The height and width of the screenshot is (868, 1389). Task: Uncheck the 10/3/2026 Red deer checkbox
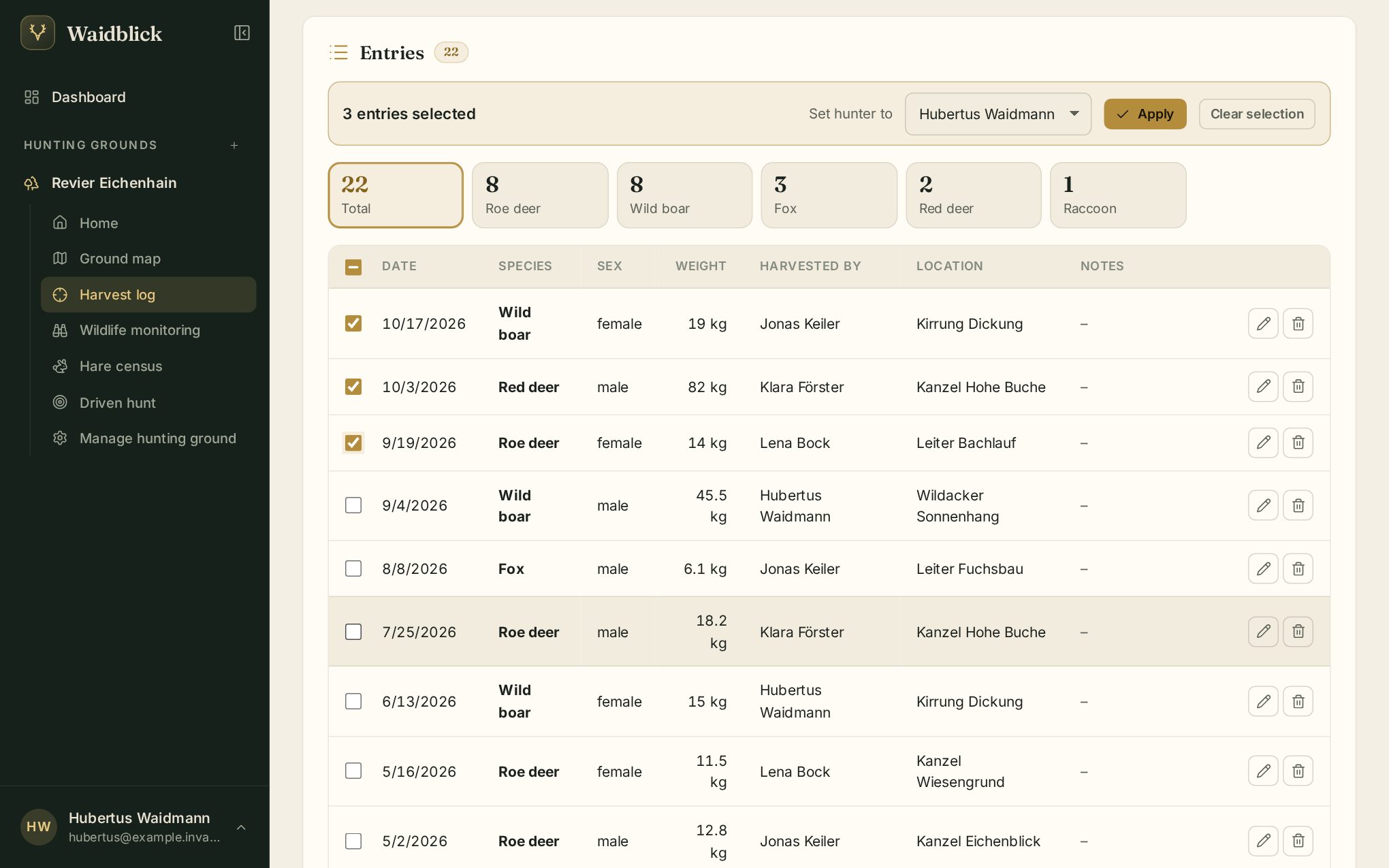[353, 387]
